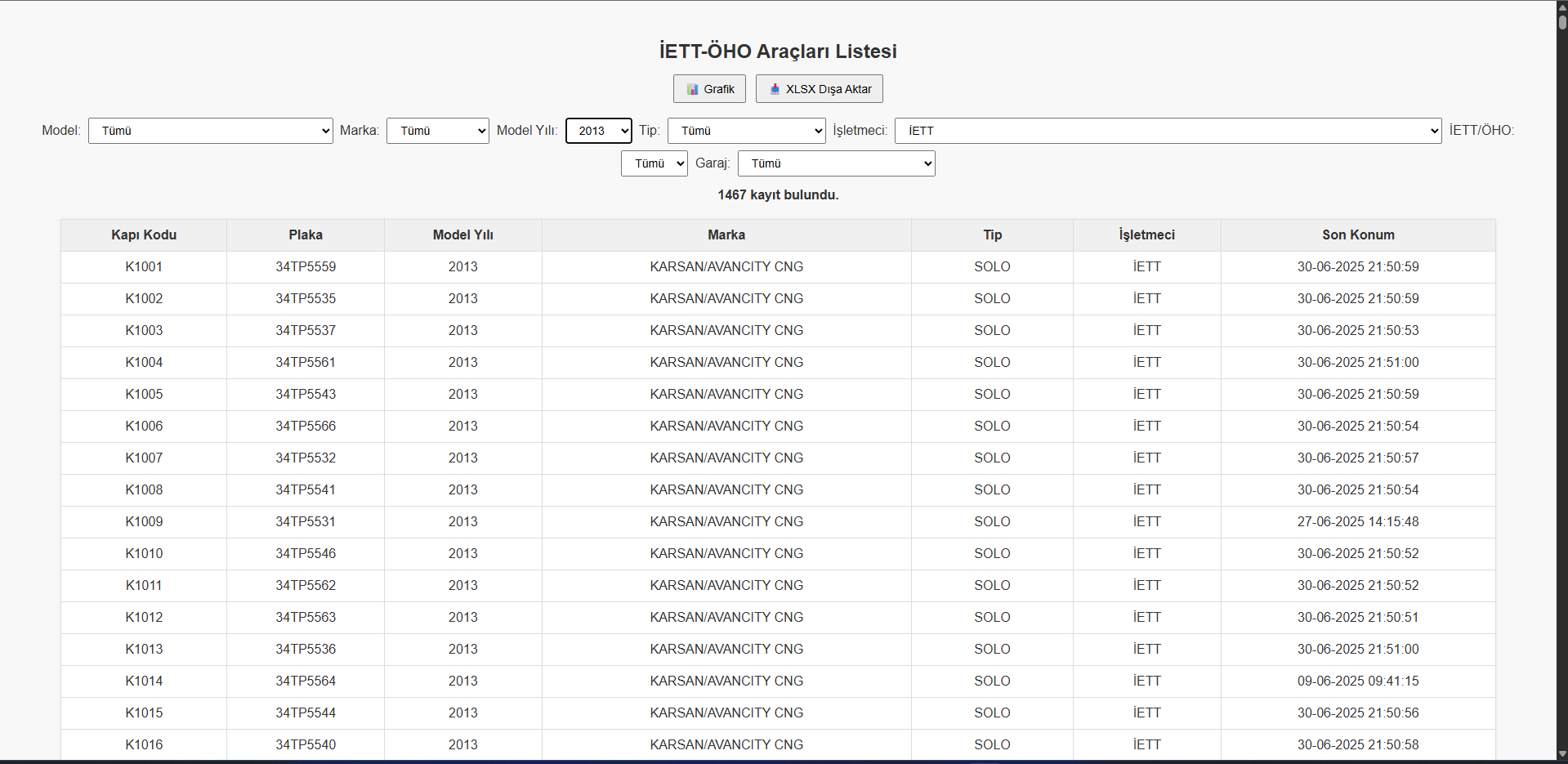Click the Marka column header
1568x764 pixels.
pyautogui.click(x=726, y=235)
